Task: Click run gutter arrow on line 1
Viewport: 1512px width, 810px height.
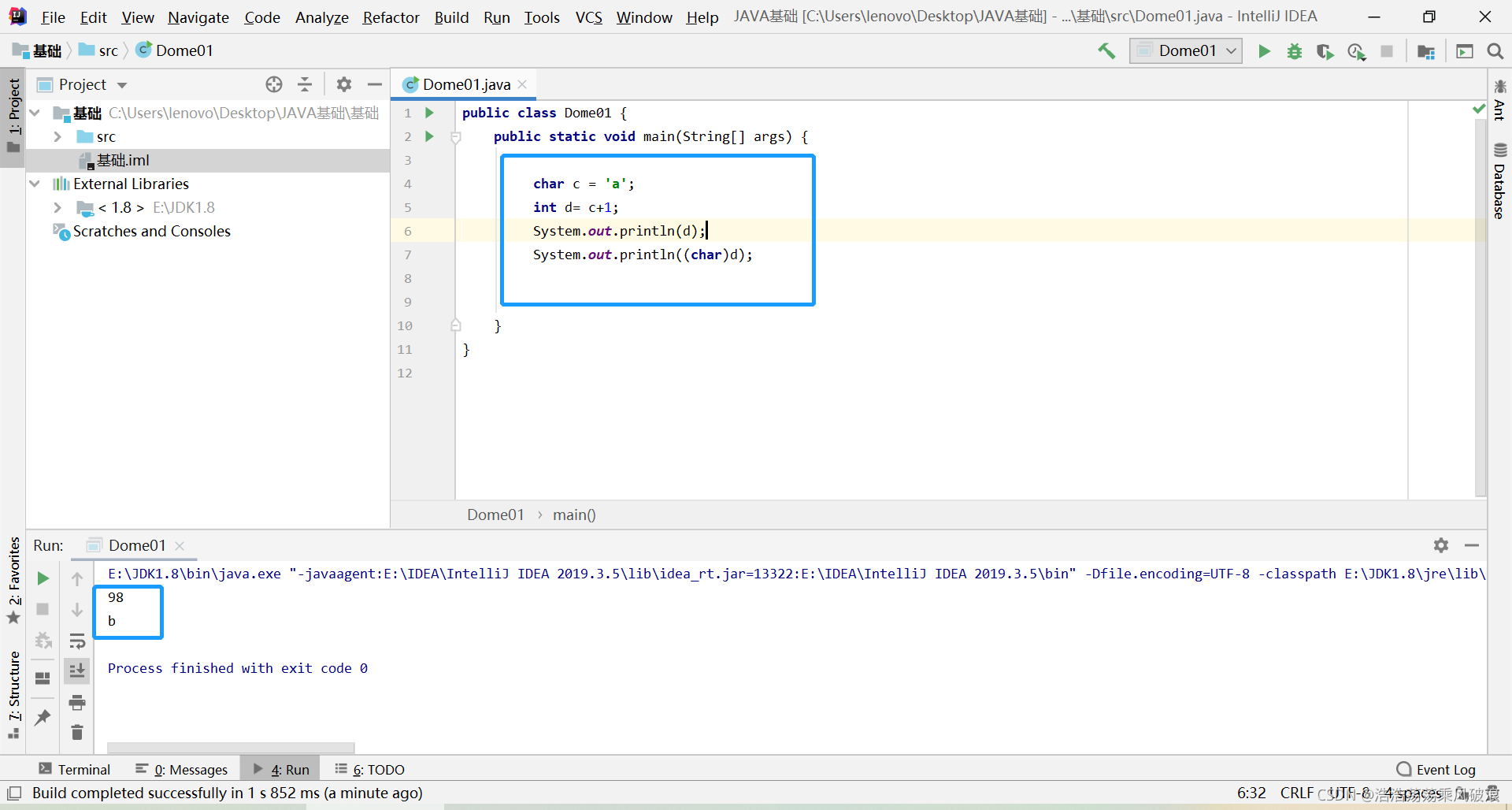Action: [429, 113]
